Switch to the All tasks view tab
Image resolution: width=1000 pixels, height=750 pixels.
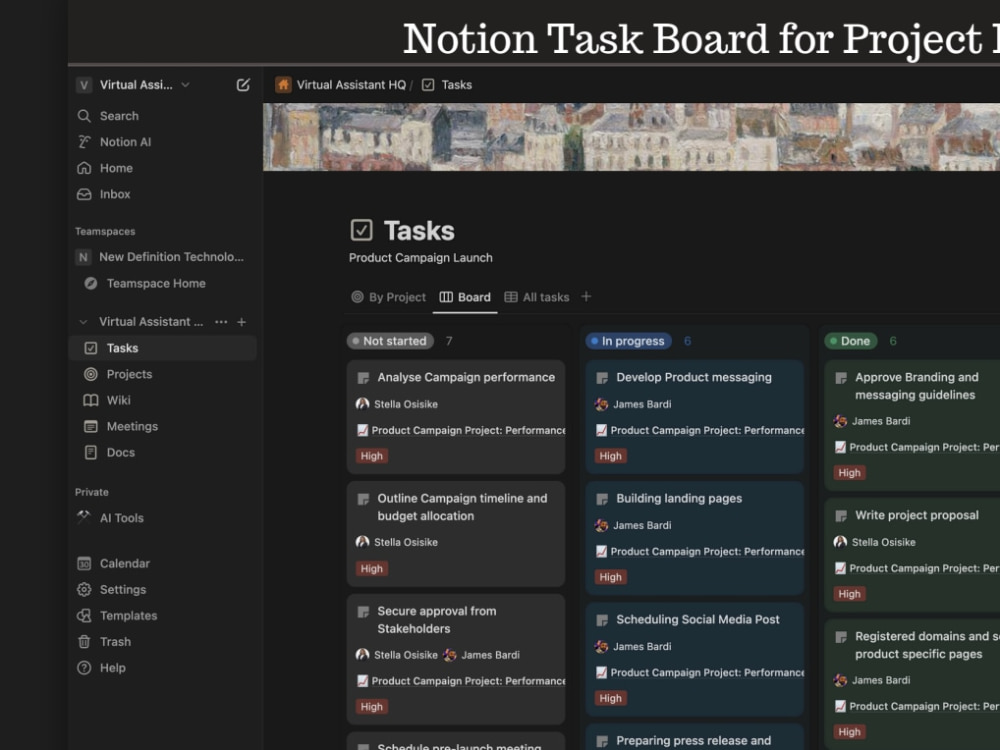pyautogui.click(x=537, y=297)
